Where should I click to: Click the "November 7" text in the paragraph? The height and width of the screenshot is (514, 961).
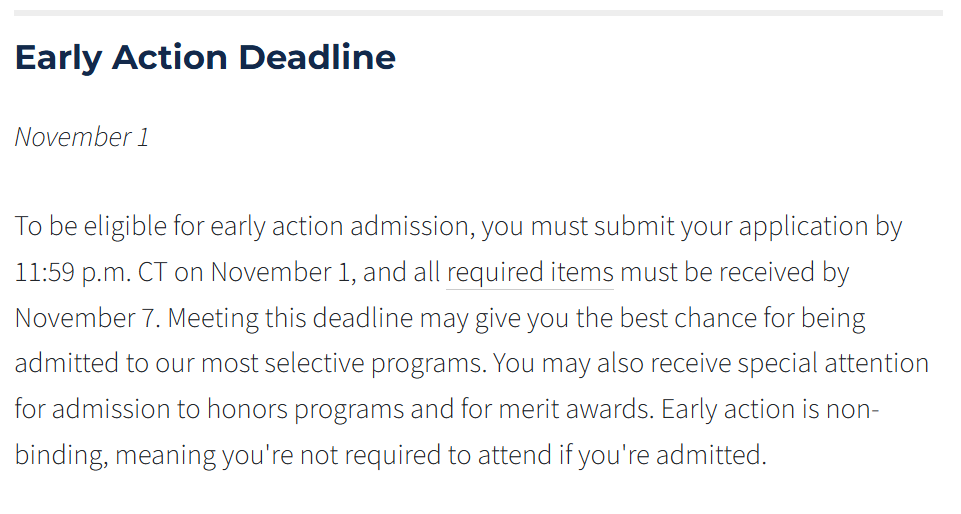point(86,318)
